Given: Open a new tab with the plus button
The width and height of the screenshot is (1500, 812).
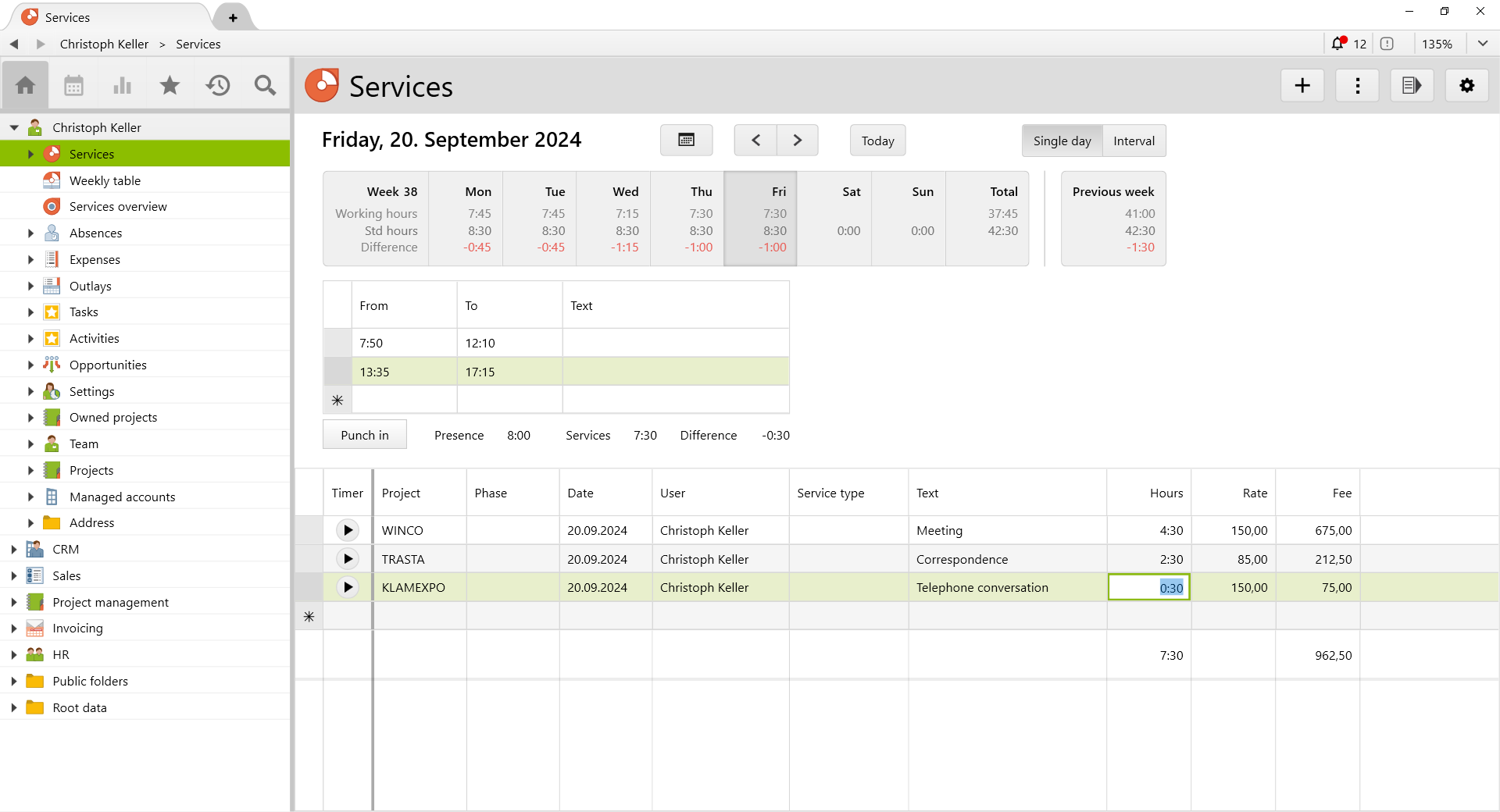Looking at the screenshot, I should [232, 16].
